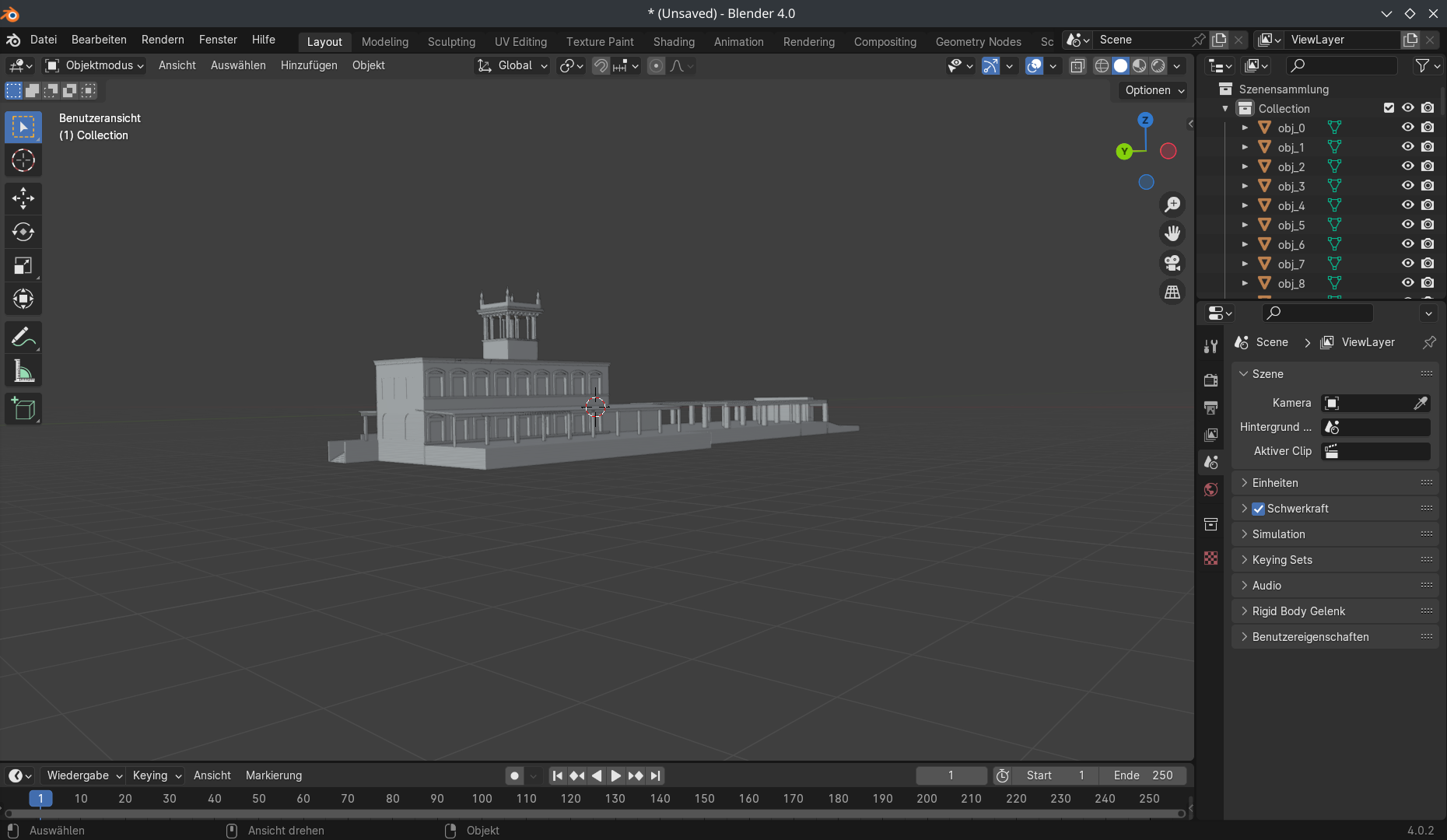This screenshot has width=1447, height=840.
Task: Open the Objektmodus mode dropdown
Action: [x=95, y=65]
